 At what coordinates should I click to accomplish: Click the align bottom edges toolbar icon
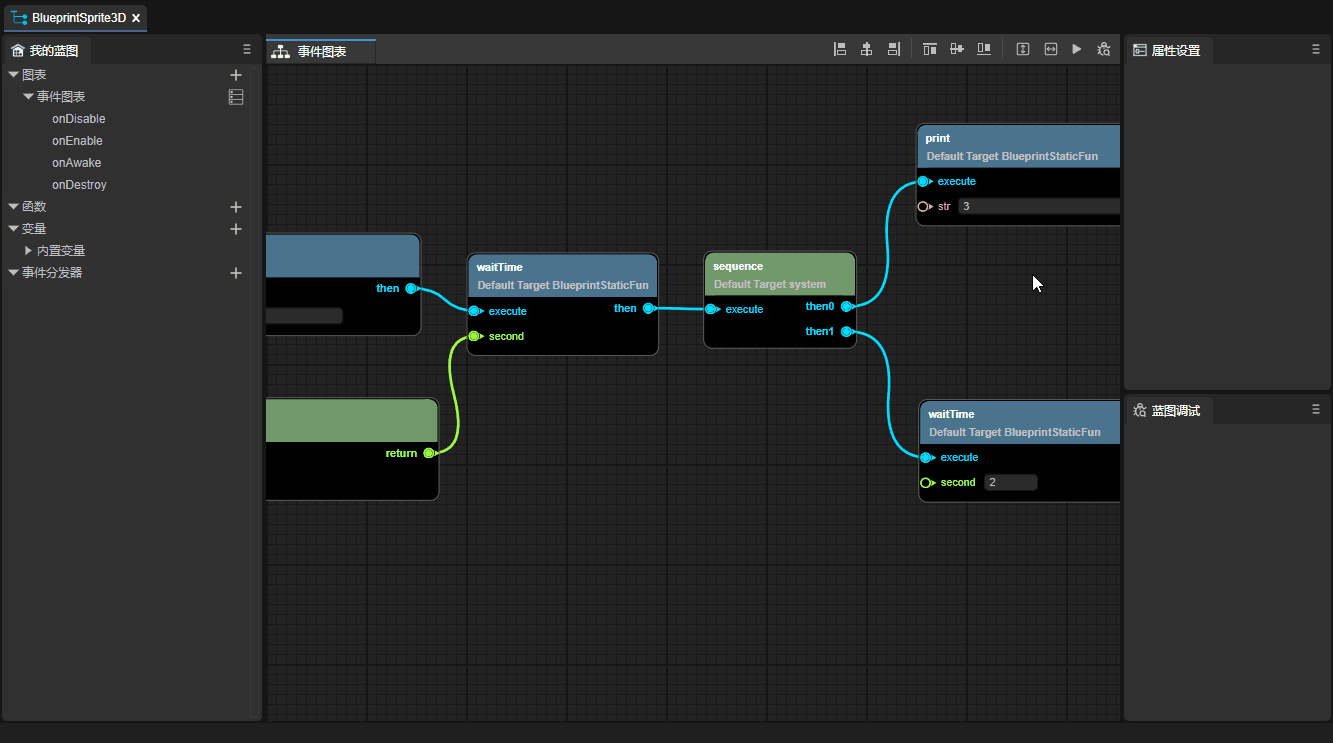pos(984,49)
